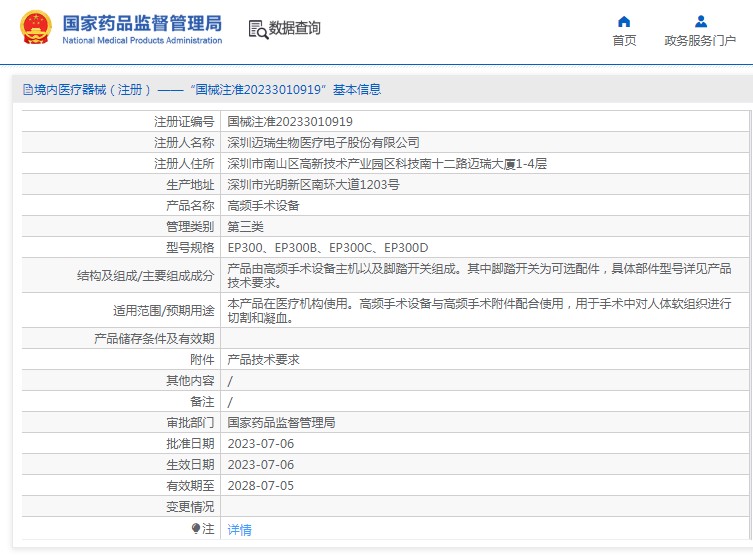Image resolution: width=753 pixels, height=556 pixels.
Task: Open the 数据查询 section label
Action: pyautogui.click(x=295, y=29)
